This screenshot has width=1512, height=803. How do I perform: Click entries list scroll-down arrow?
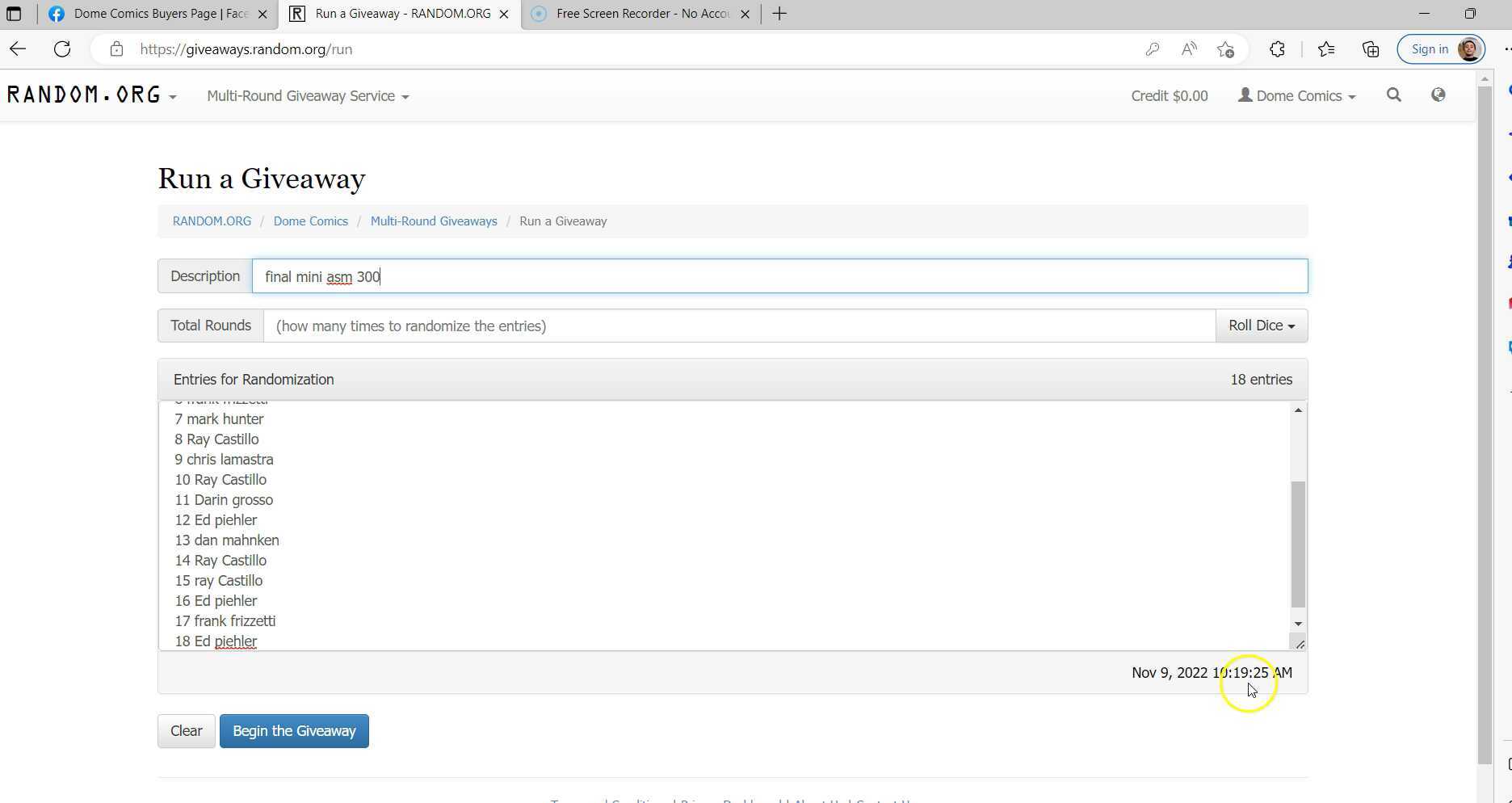pos(1298,624)
